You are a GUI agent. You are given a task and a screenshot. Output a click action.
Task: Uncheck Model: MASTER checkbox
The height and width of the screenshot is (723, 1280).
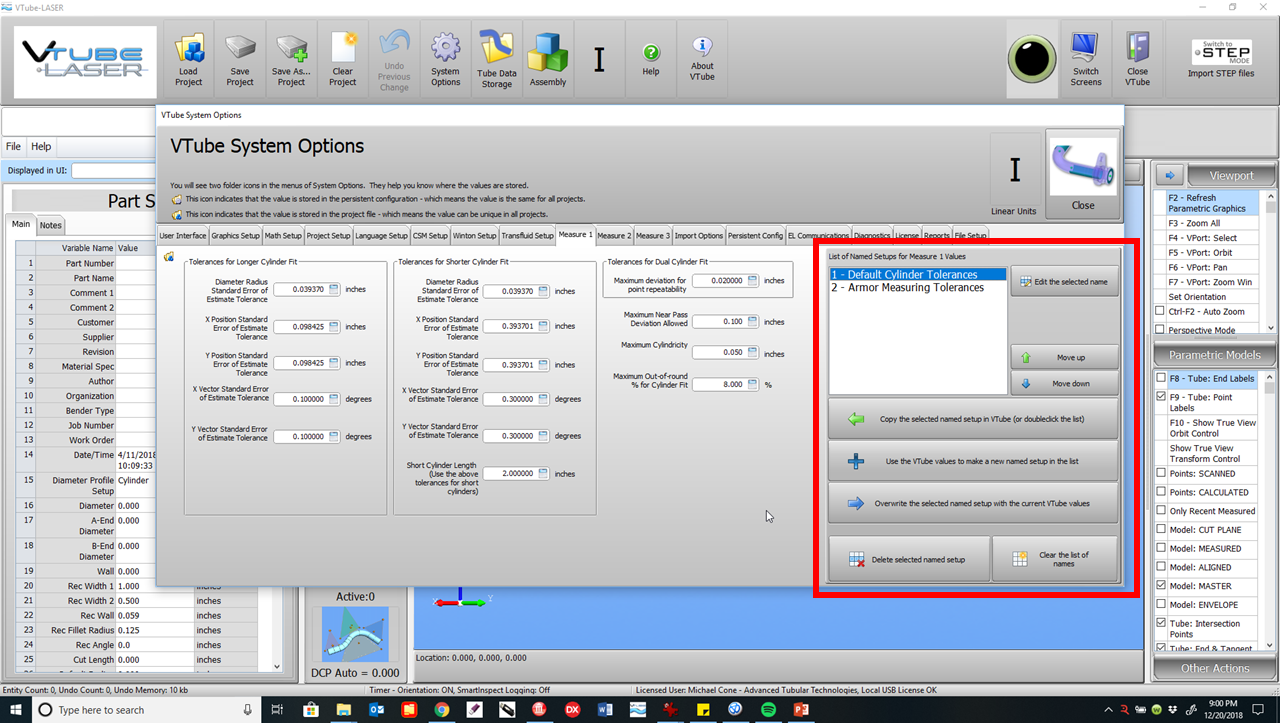(1161, 586)
